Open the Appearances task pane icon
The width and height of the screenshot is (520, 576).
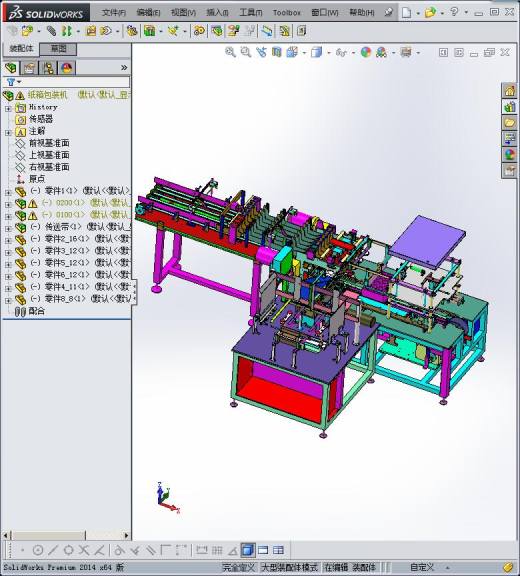click(x=509, y=155)
